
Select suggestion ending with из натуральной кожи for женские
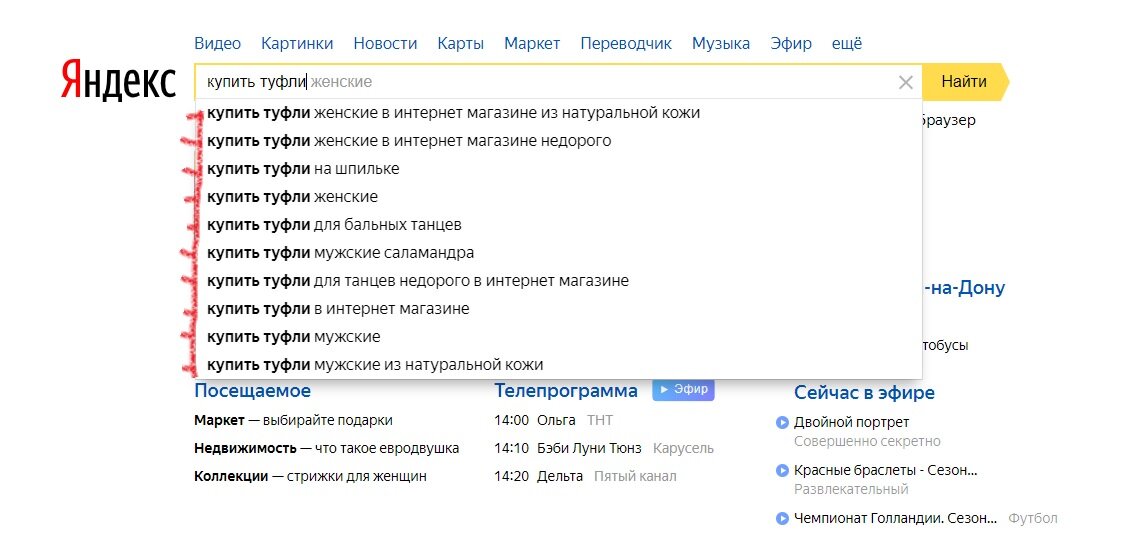tap(558, 113)
